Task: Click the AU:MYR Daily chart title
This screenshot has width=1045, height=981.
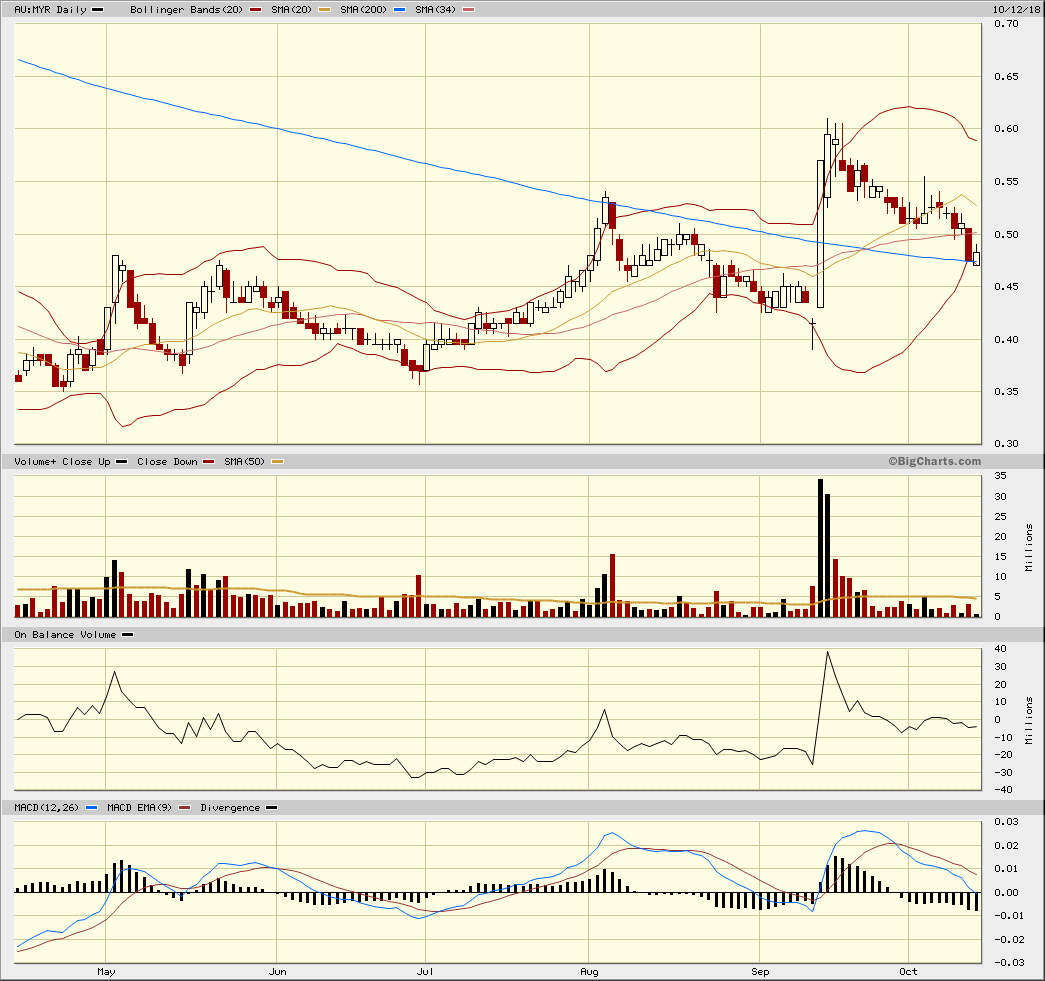Action: coord(51,9)
